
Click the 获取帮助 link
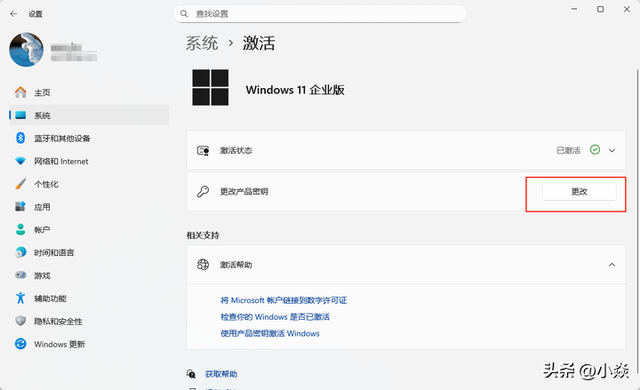tap(221, 374)
